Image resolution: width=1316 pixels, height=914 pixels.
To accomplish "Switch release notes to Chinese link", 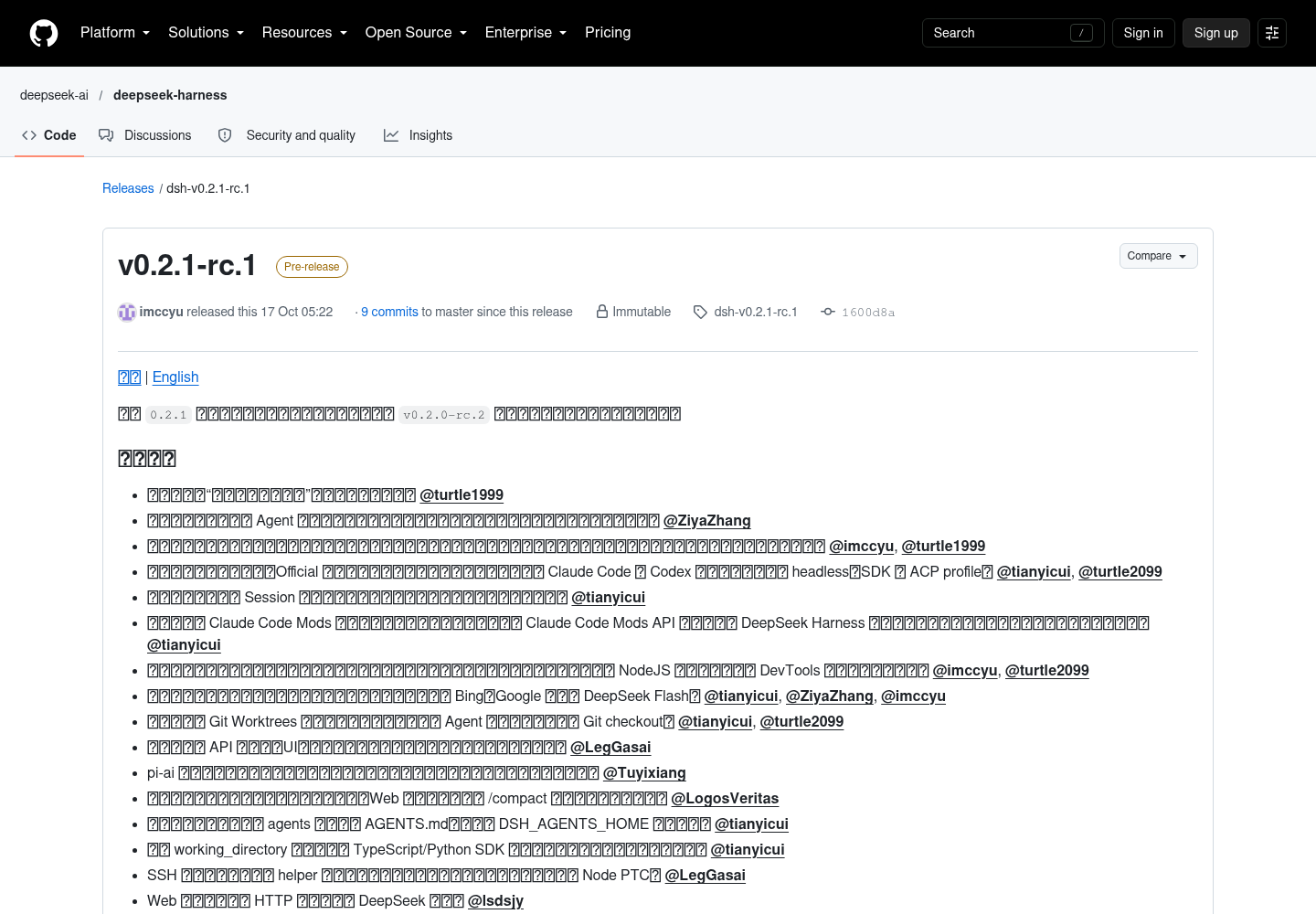I will click(x=129, y=377).
